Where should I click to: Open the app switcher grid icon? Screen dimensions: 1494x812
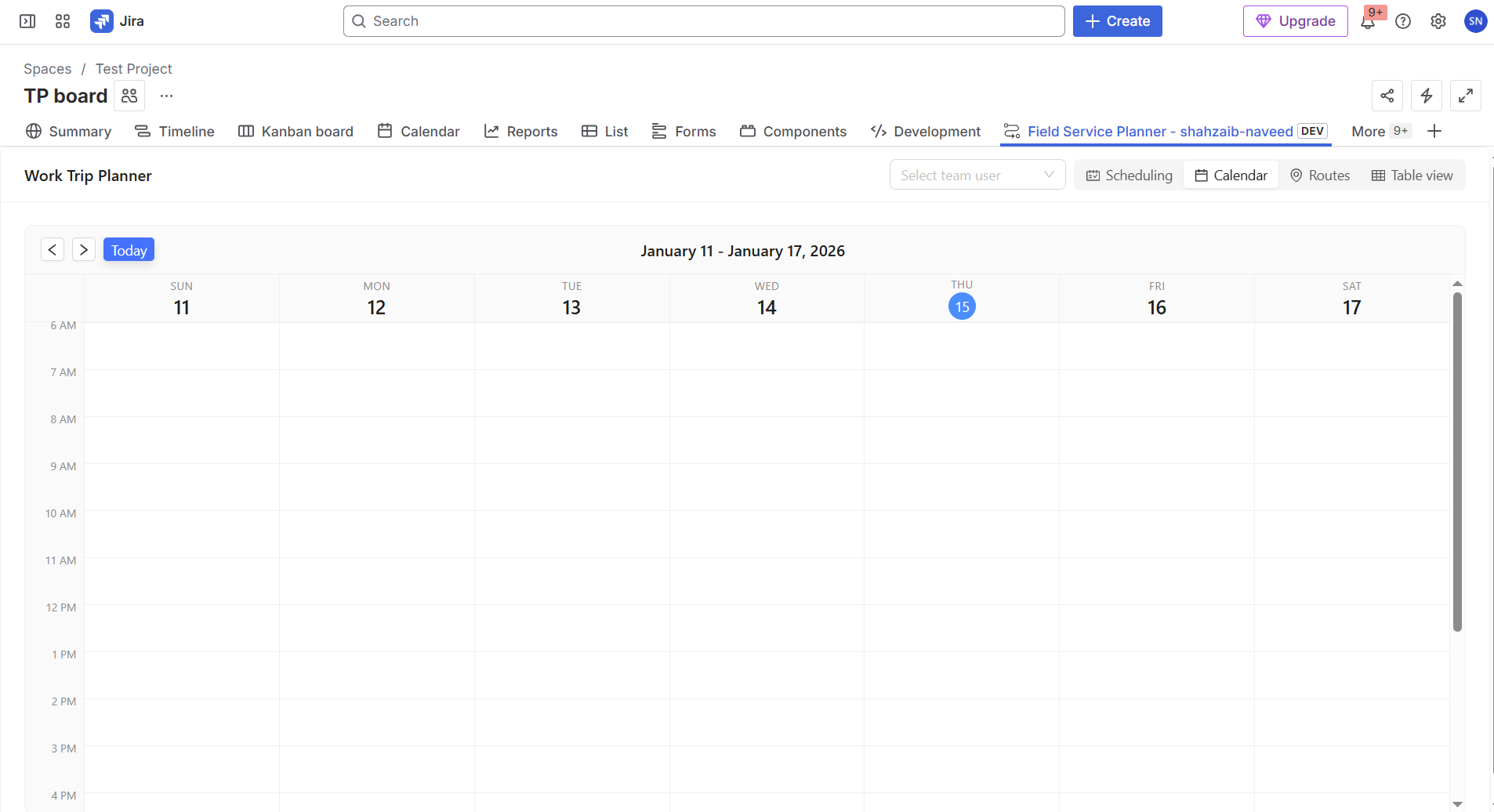pos(63,21)
